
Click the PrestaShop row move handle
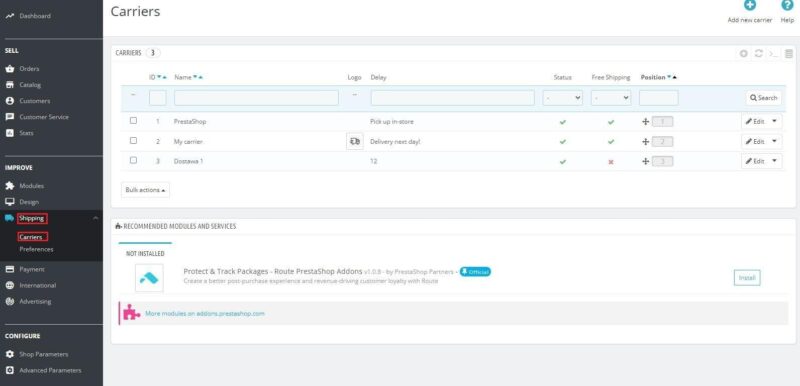tap(645, 122)
